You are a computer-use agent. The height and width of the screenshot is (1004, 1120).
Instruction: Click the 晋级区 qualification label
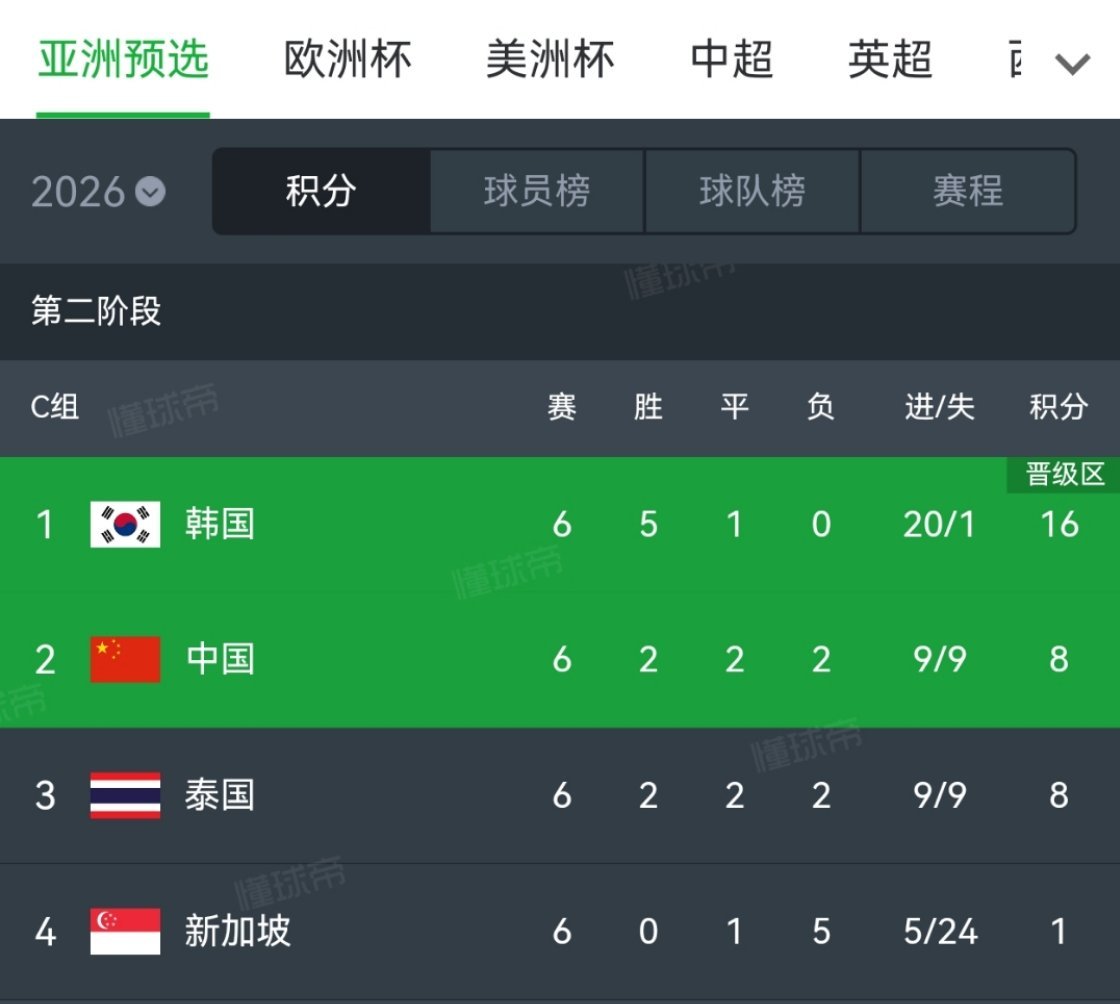(x=1060, y=476)
